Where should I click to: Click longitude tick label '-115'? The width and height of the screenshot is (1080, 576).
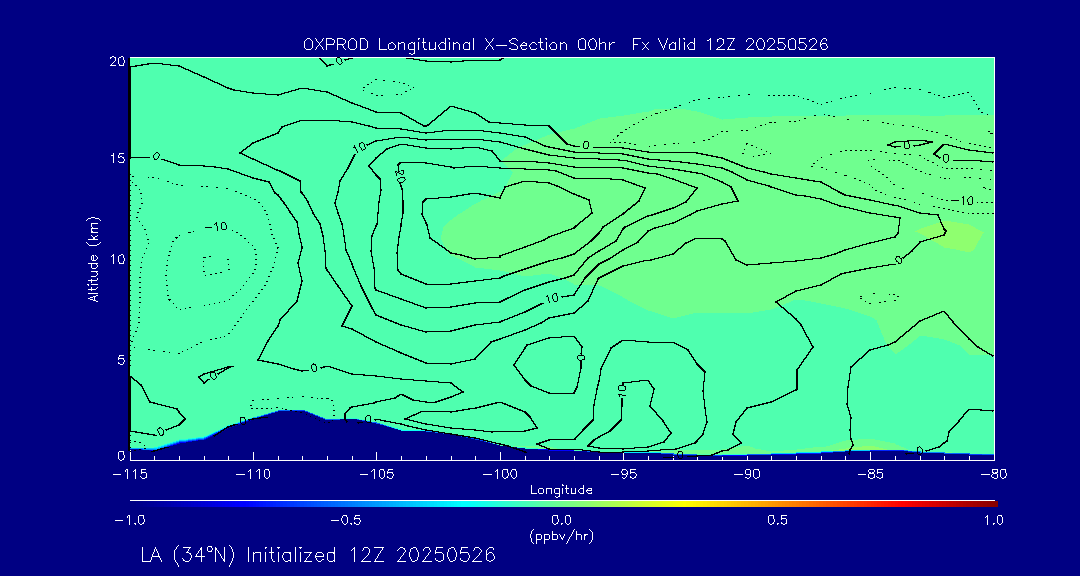tap(131, 475)
